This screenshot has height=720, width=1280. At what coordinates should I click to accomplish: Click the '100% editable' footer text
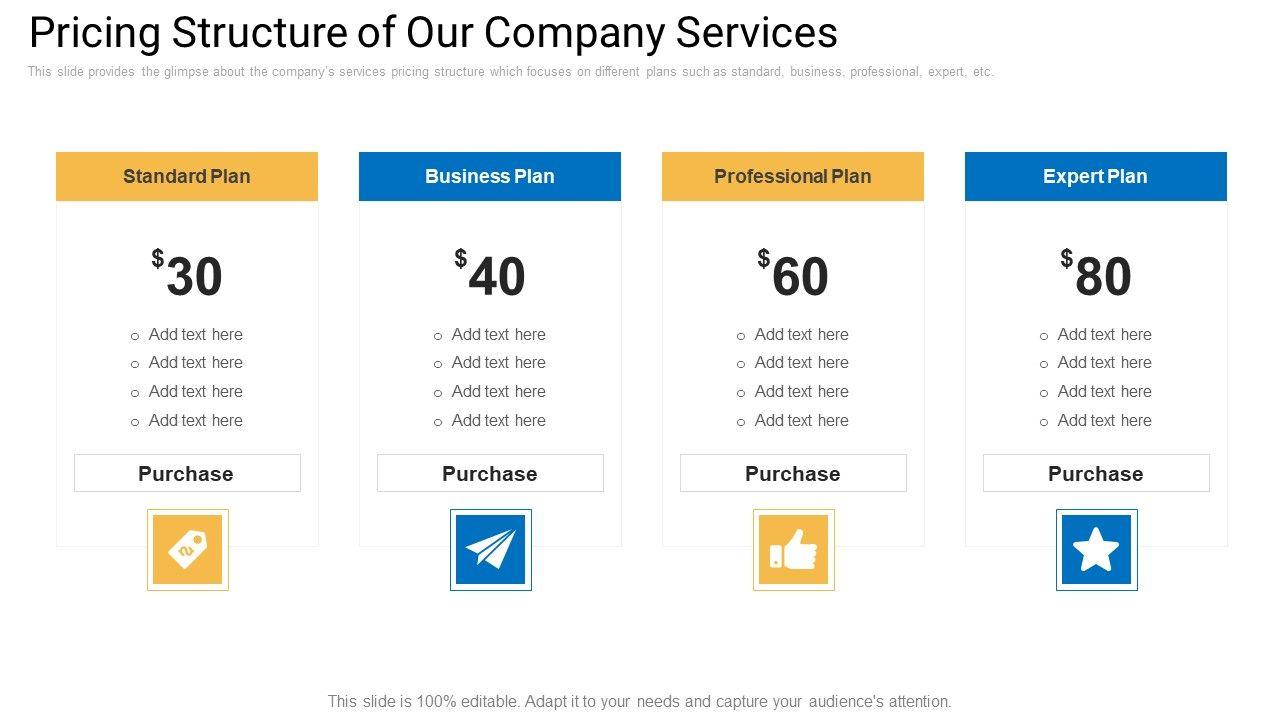639,702
